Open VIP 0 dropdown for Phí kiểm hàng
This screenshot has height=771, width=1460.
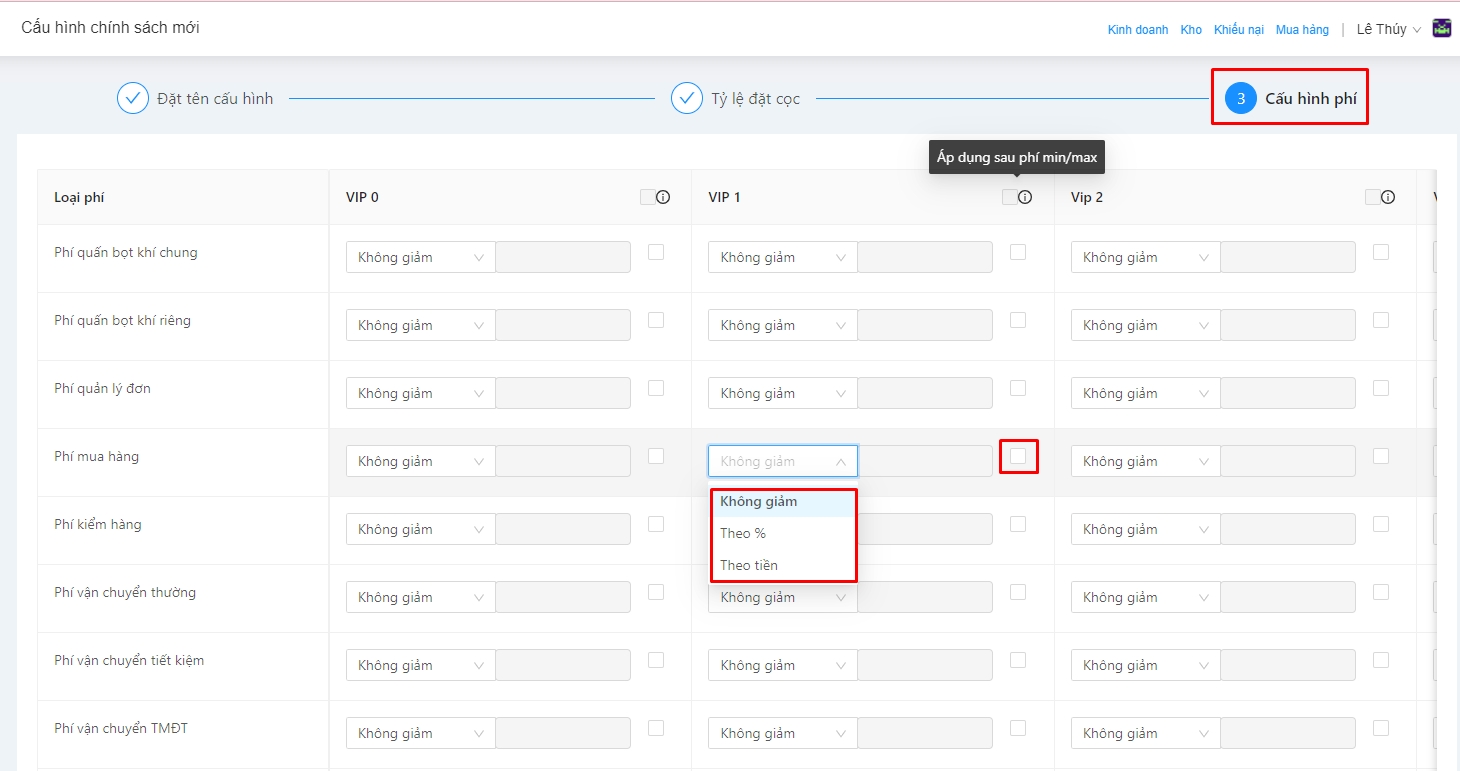pyautogui.click(x=420, y=529)
